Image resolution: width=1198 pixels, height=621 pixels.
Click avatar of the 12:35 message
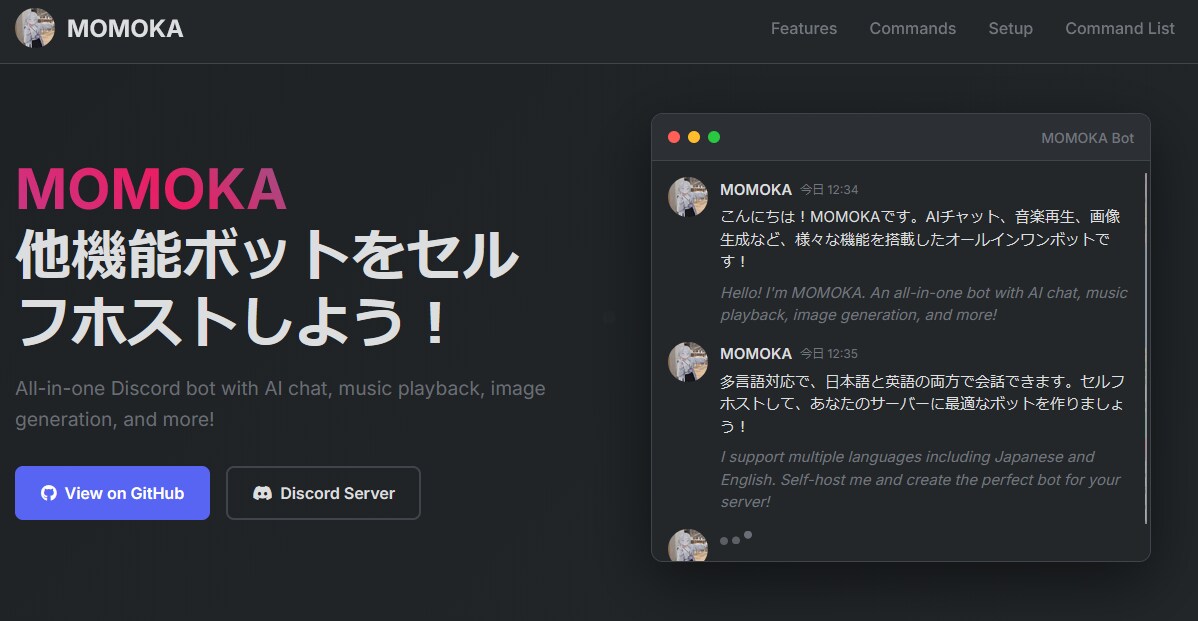688,361
